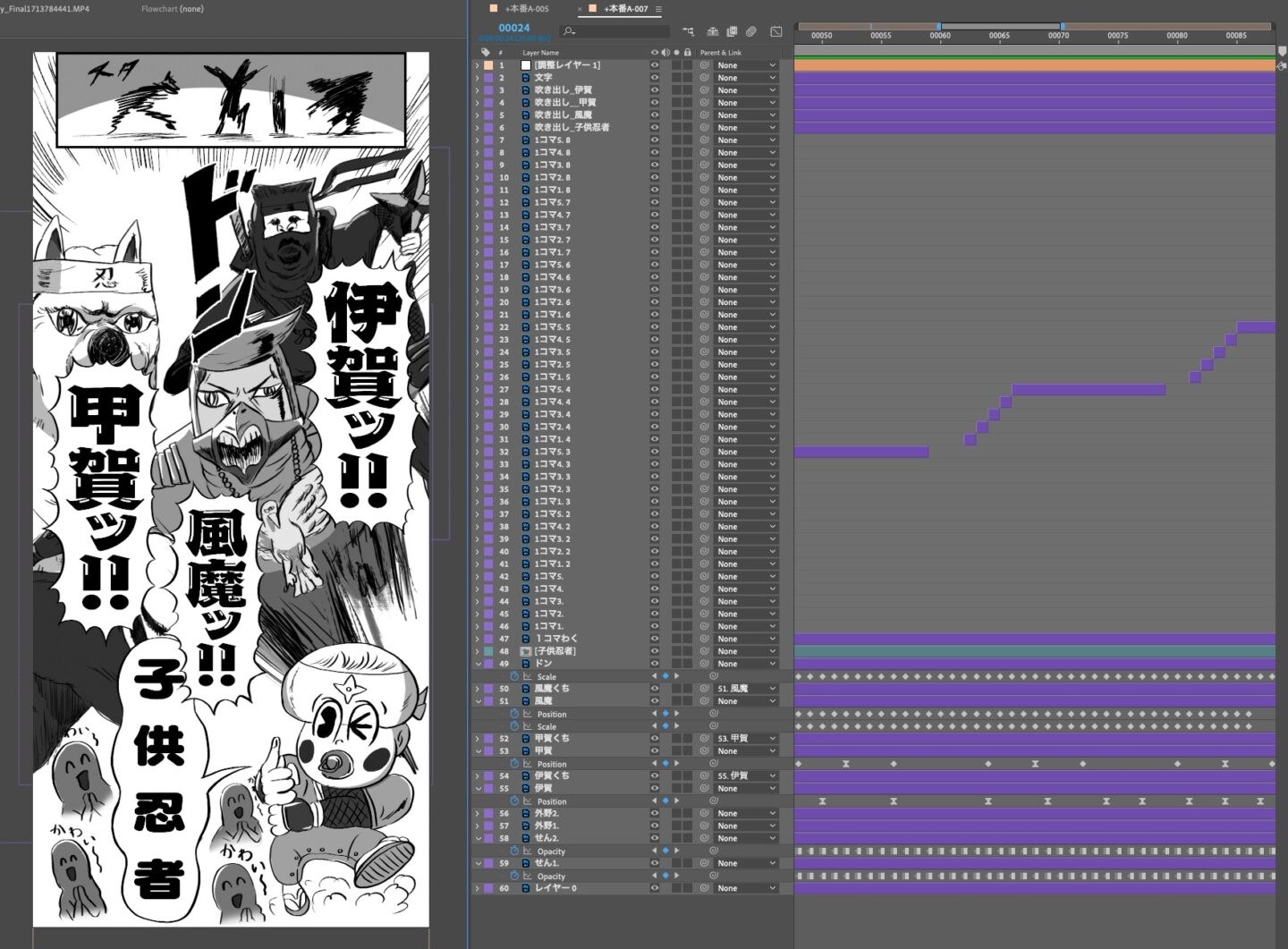The height and width of the screenshot is (949, 1288).
Task: Go to next keyframe of 伊賀 Position
Action: (x=676, y=801)
